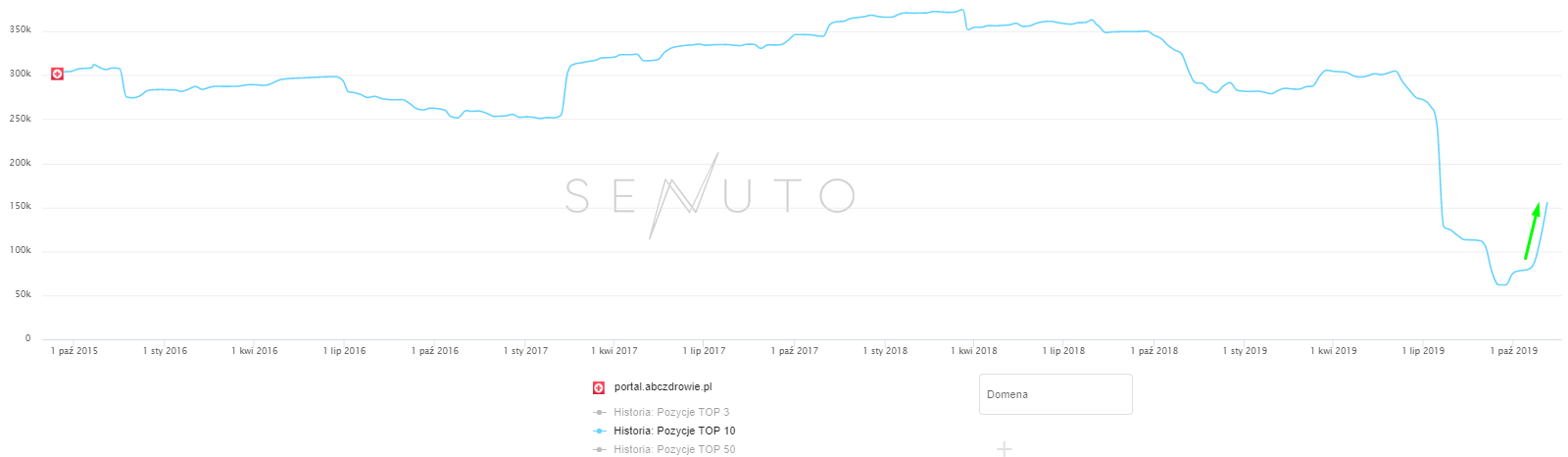Click the TOP 10 blue legend marker
The image size is (1568, 457).
click(x=599, y=431)
